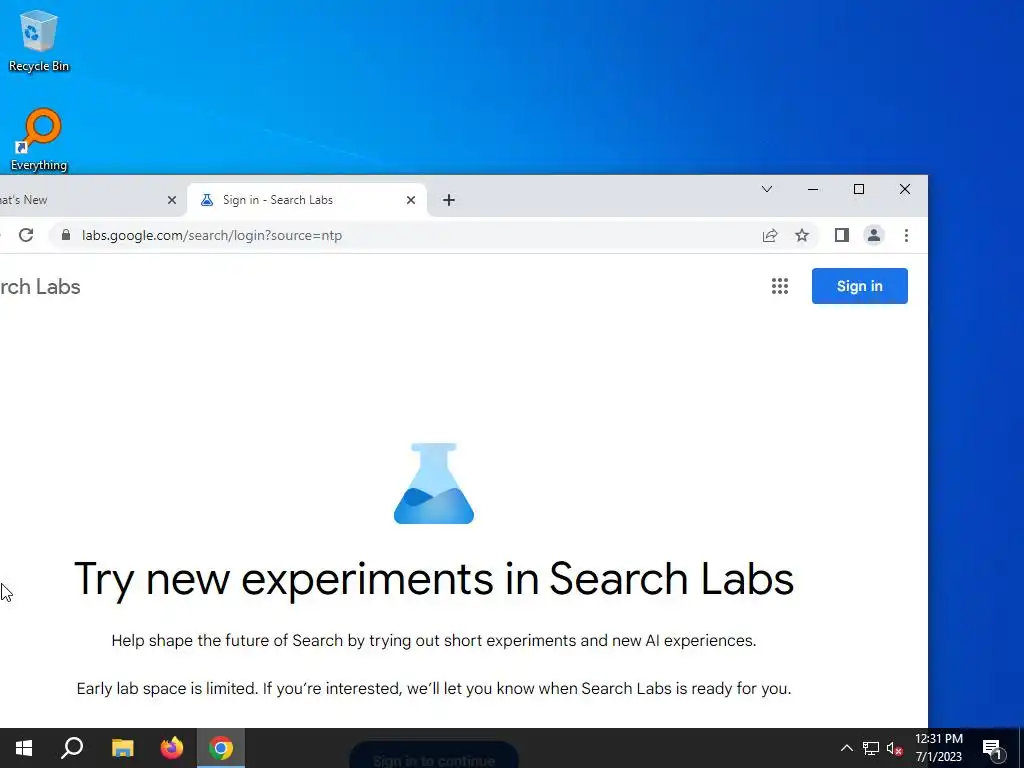Close the What's New tab

pos(172,200)
